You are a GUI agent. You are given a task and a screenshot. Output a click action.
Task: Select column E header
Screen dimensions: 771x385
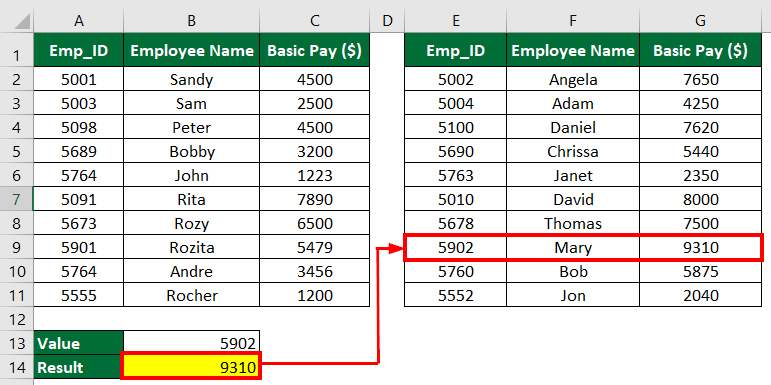pos(455,21)
